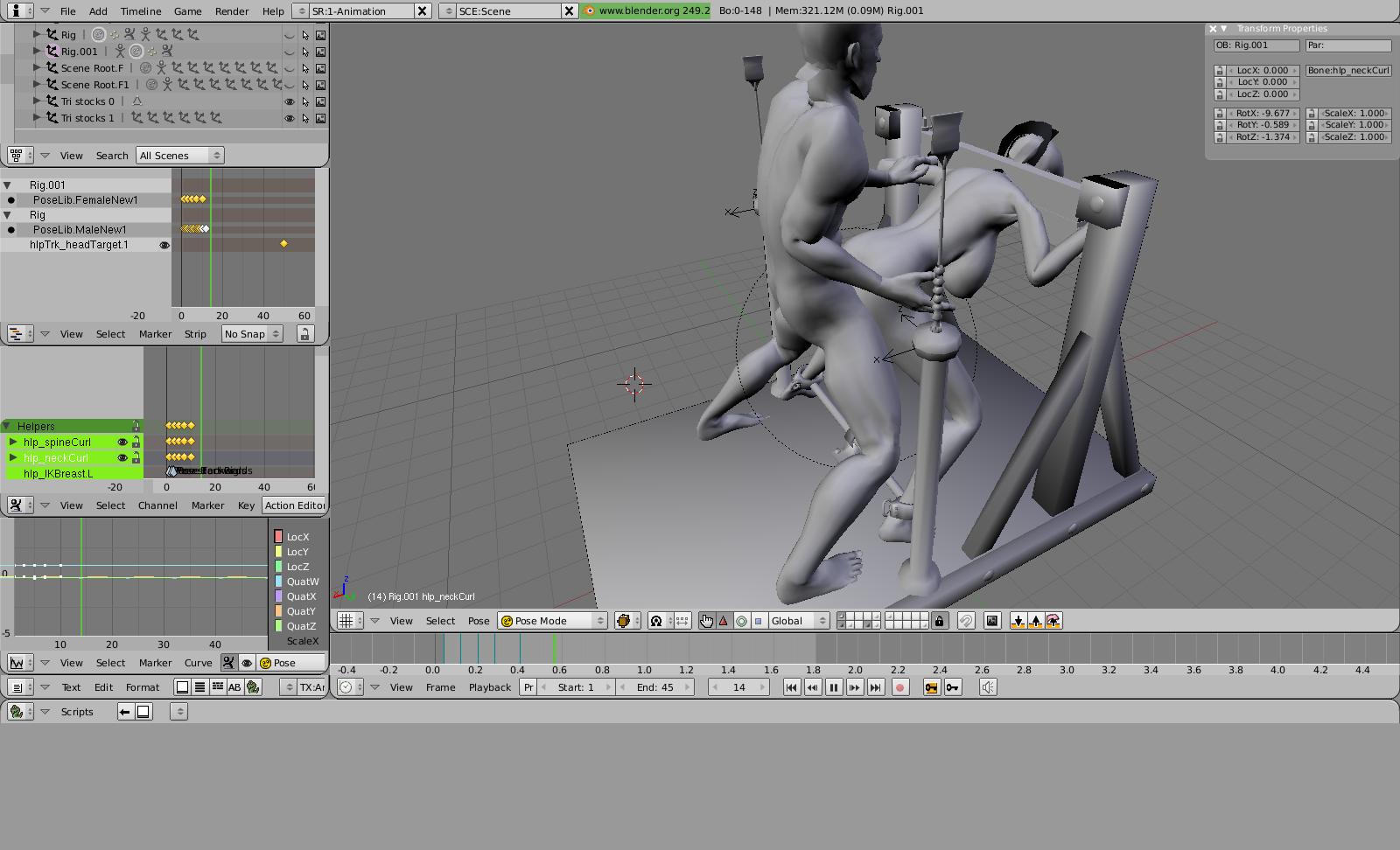Open the Pose Mode dropdown
Screen dimensions: 1400x850
(x=553, y=621)
